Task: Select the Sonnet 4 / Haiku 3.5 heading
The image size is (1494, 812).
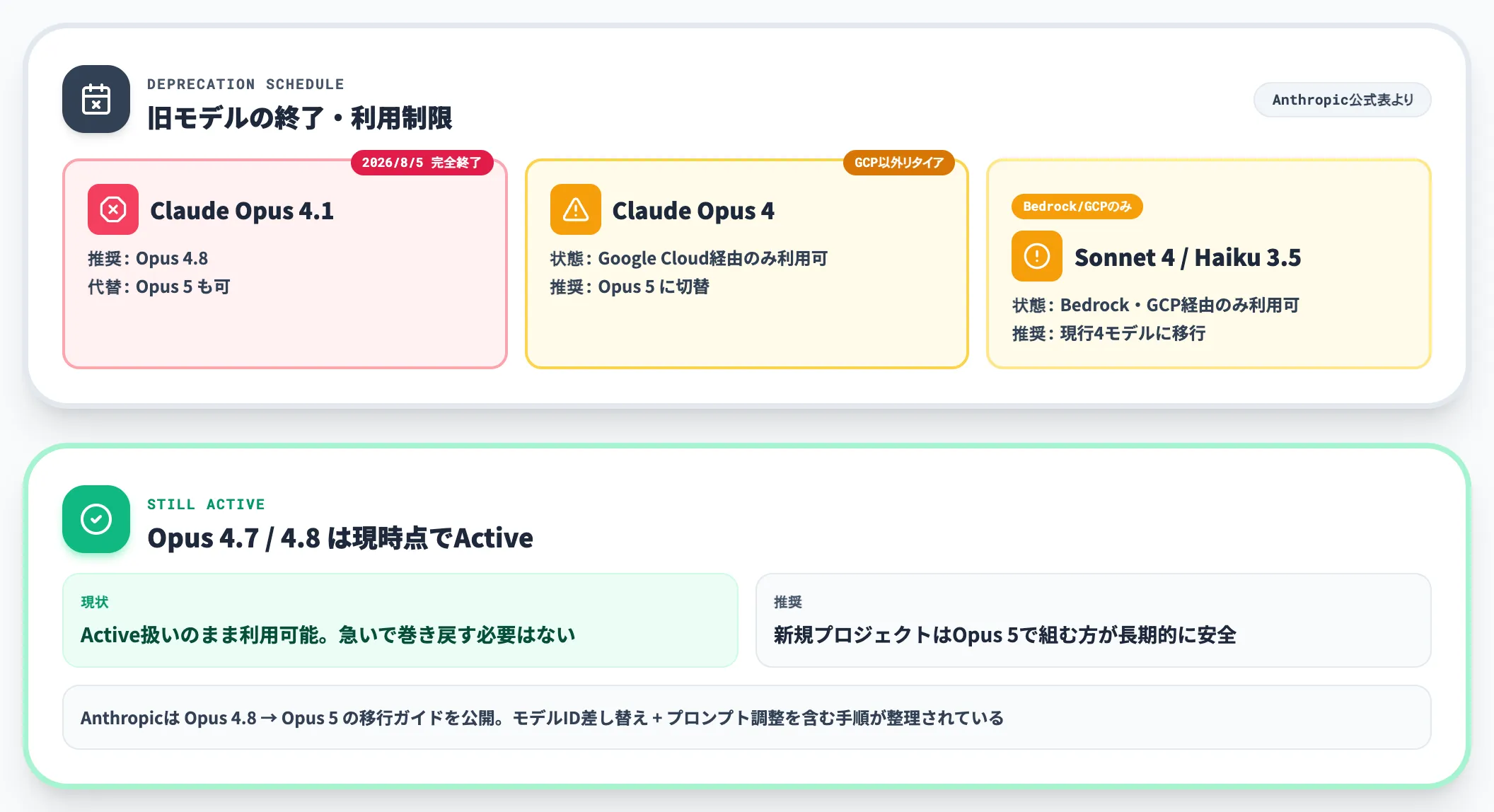Action: pos(1188,257)
